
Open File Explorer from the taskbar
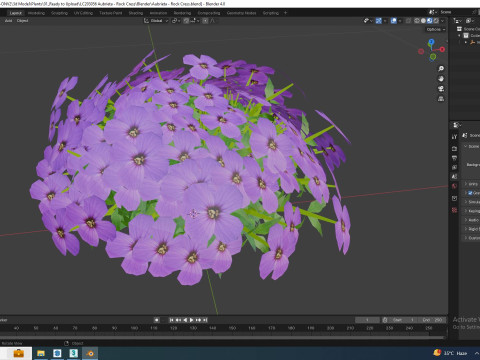point(41,353)
